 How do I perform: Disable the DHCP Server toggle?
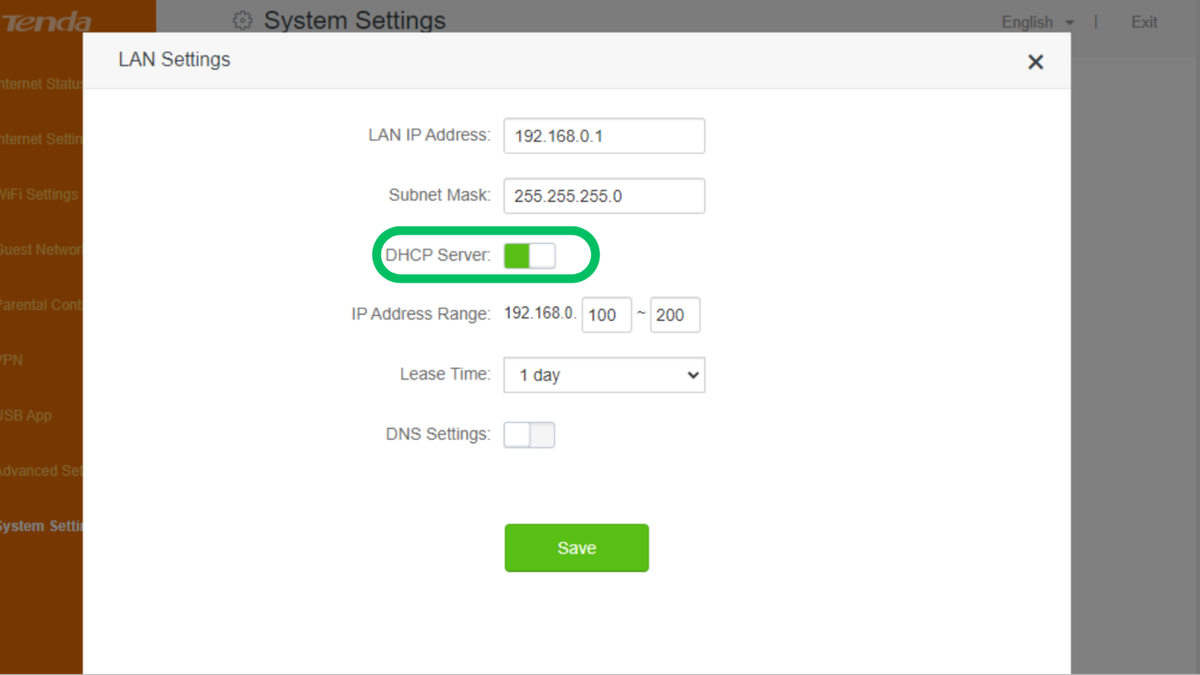click(528, 255)
